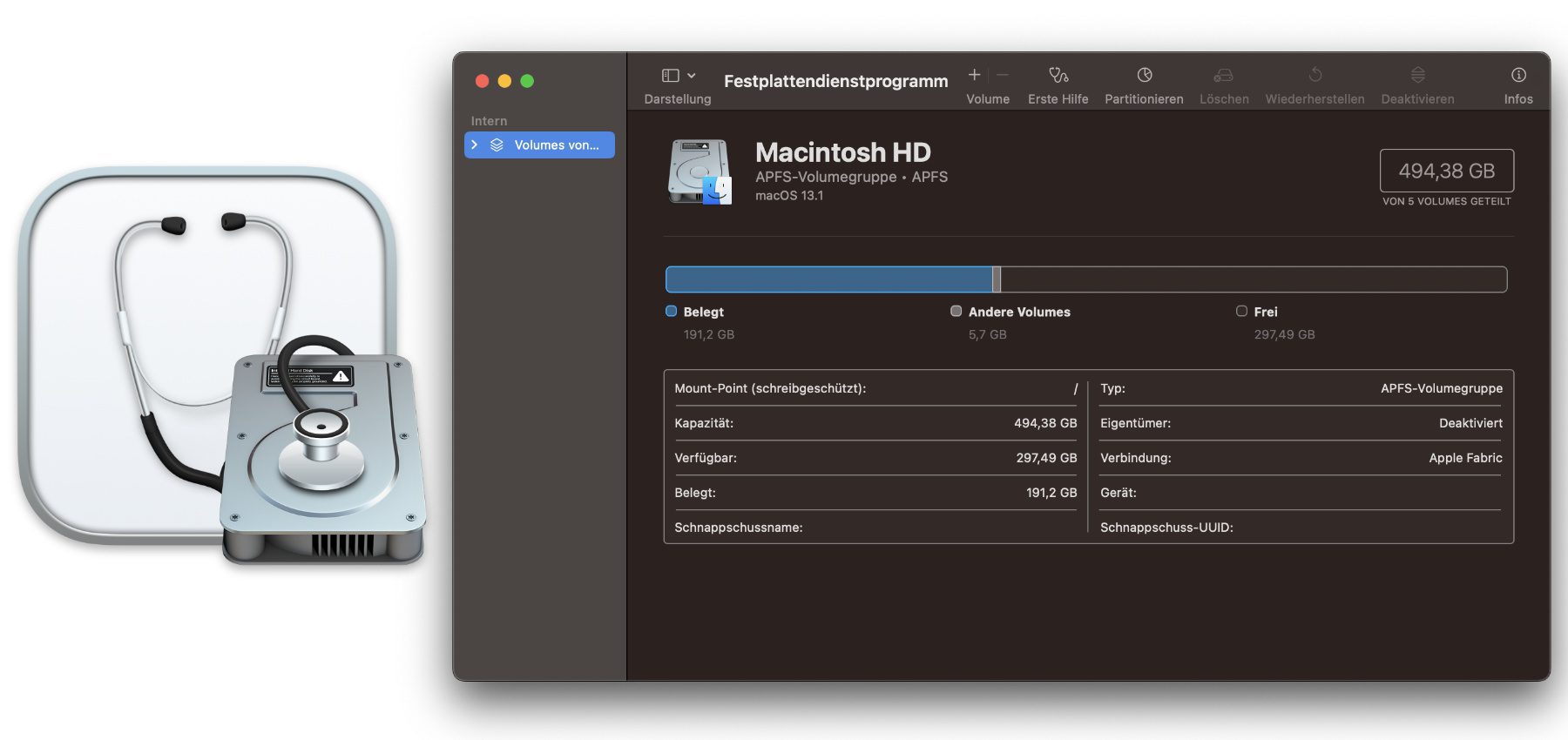Click the Infos icon in toolbar

point(1517,76)
